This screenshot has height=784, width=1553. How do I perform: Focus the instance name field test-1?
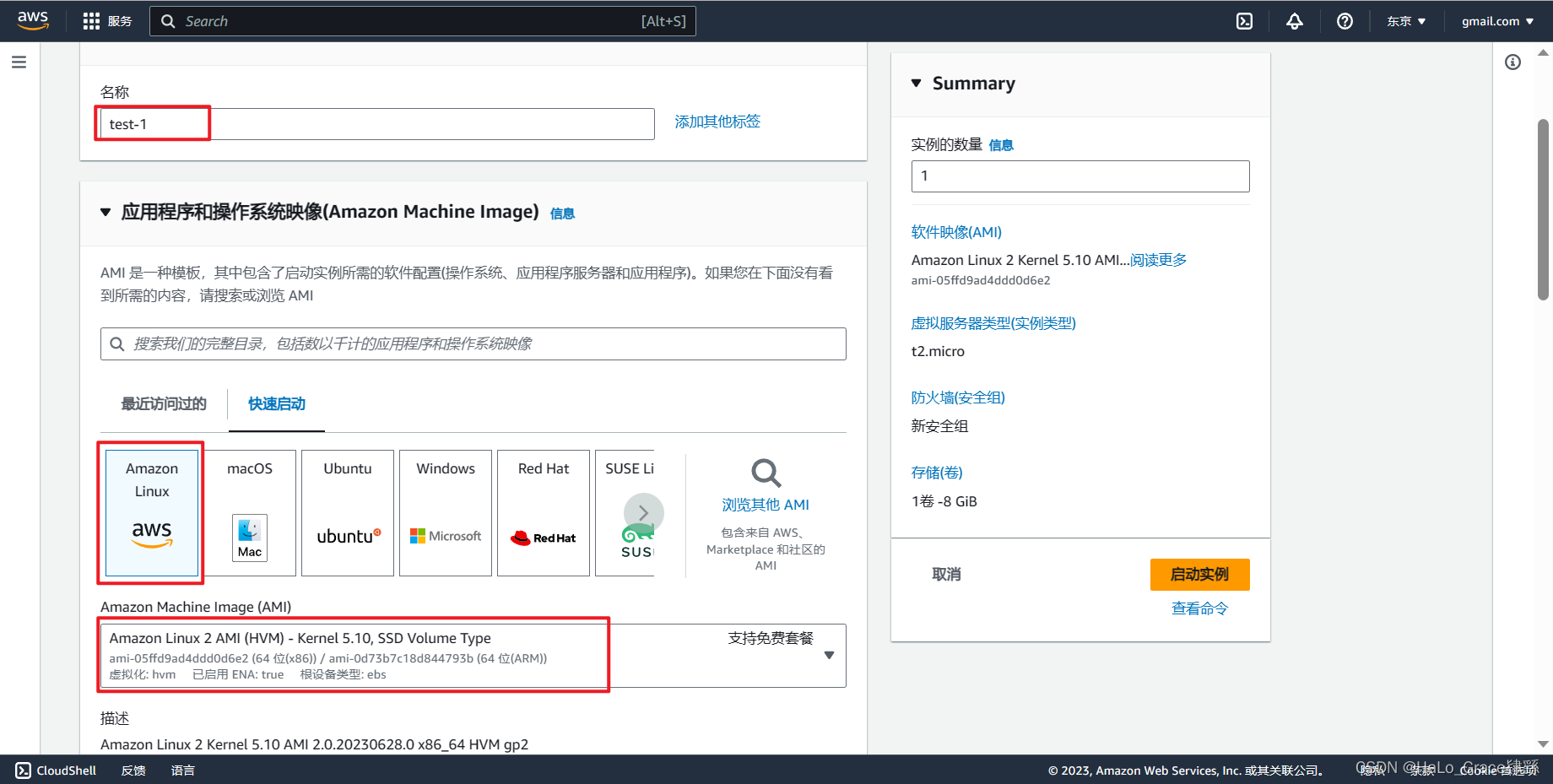[x=377, y=124]
